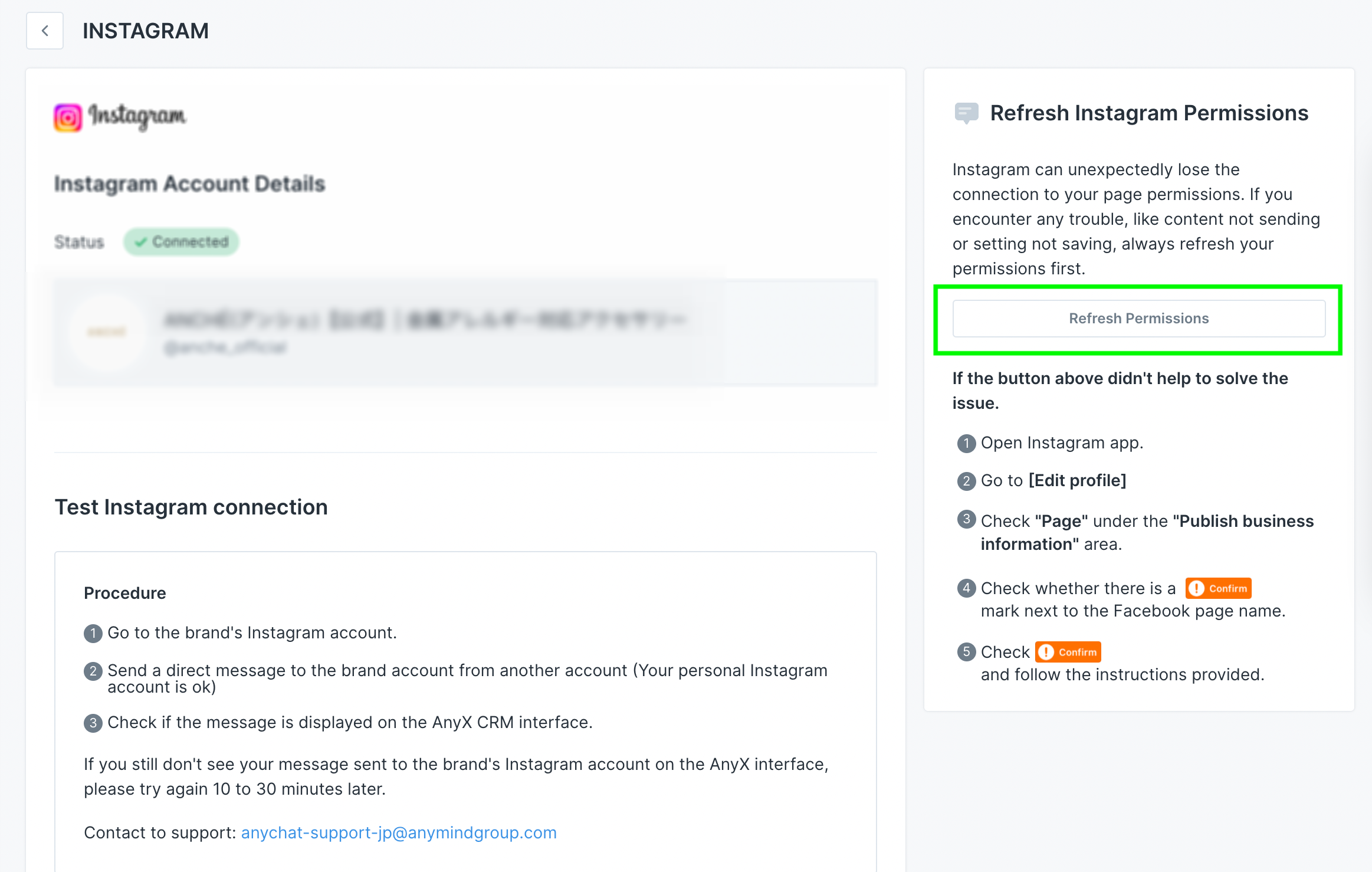Click step 1 circle in Procedure list
1372x872 pixels.
tap(93, 634)
